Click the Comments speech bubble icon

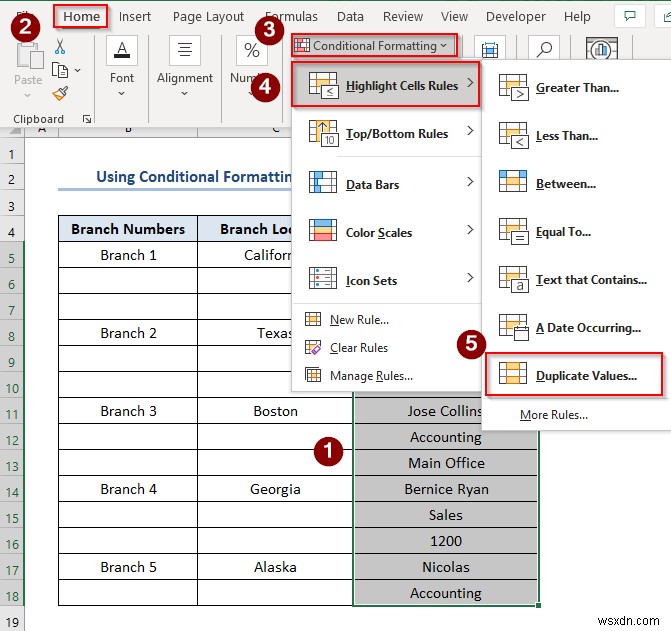(x=629, y=16)
